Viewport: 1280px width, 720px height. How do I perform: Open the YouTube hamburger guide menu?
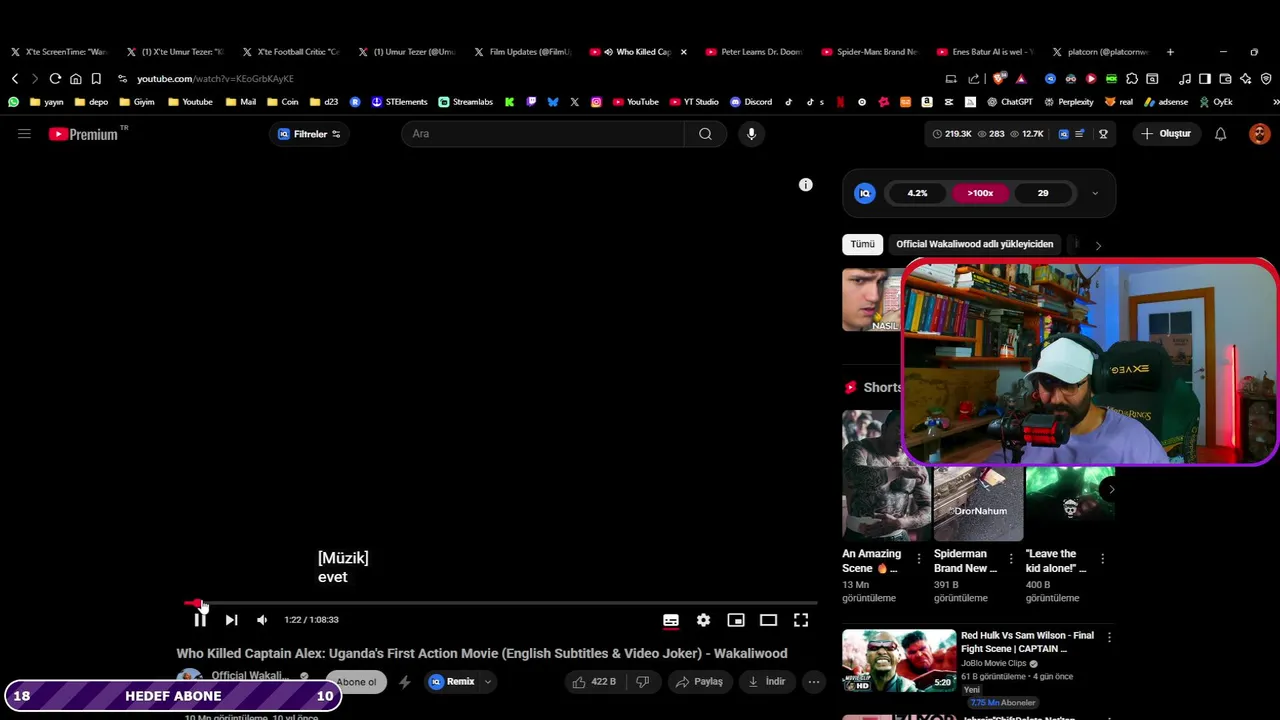(x=24, y=134)
